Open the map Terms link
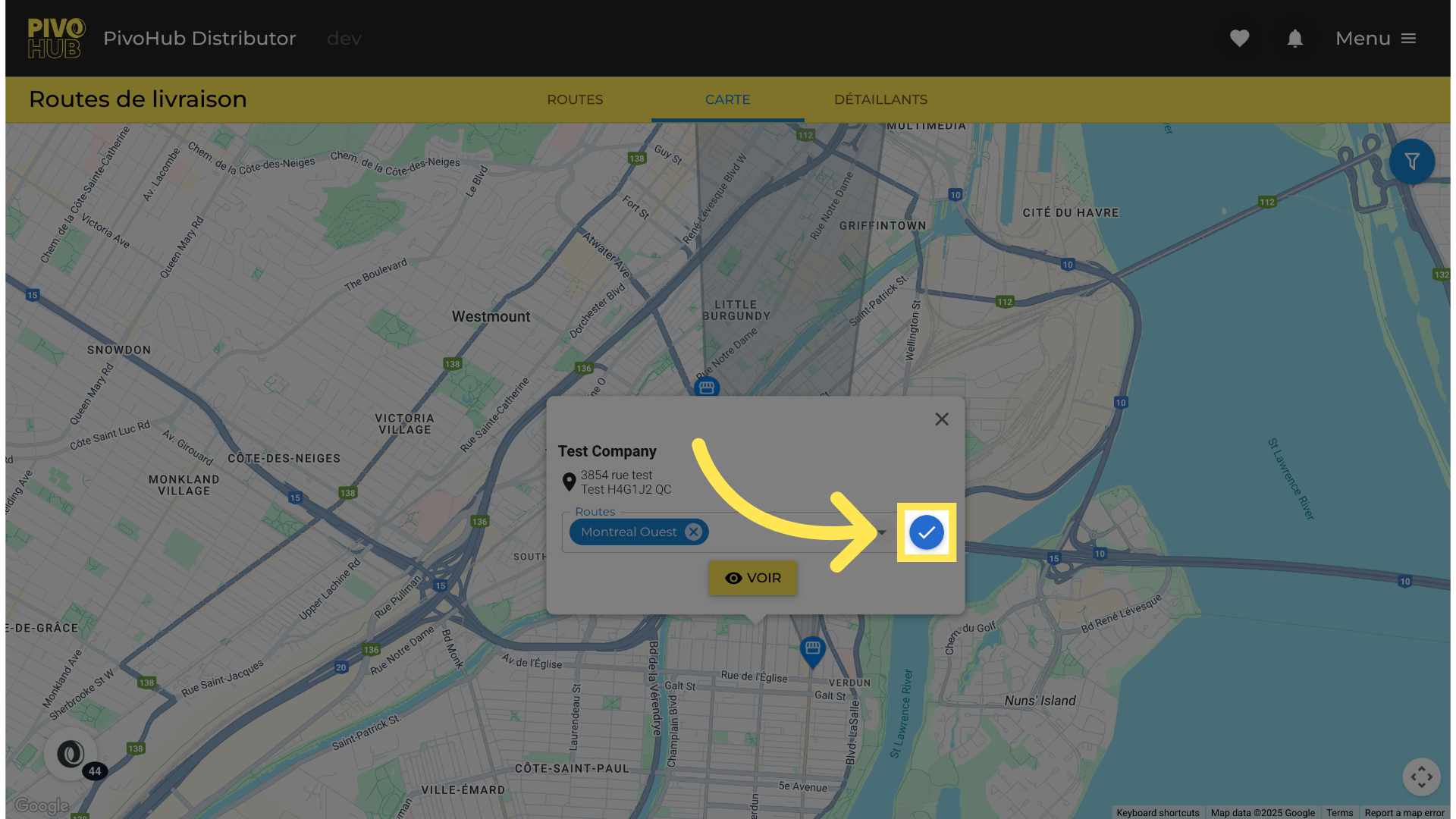Viewport: 1456px width, 819px height. [x=1339, y=813]
